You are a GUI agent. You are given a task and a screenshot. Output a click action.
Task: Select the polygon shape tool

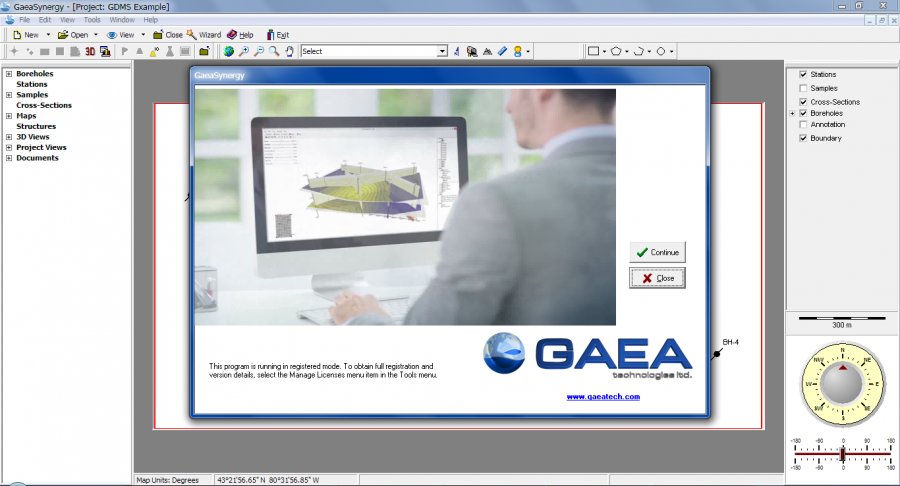tap(616, 51)
